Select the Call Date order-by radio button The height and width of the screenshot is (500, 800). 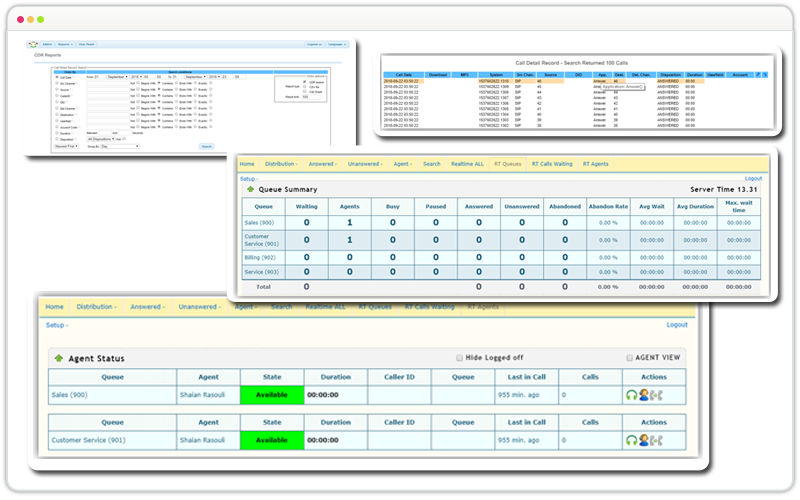point(55,76)
